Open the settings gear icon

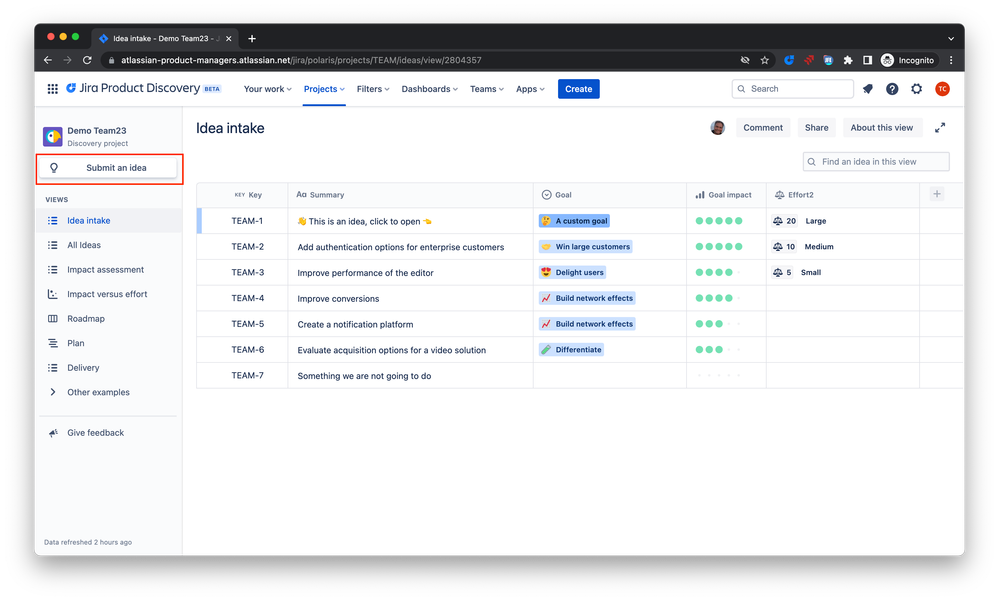(x=916, y=89)
